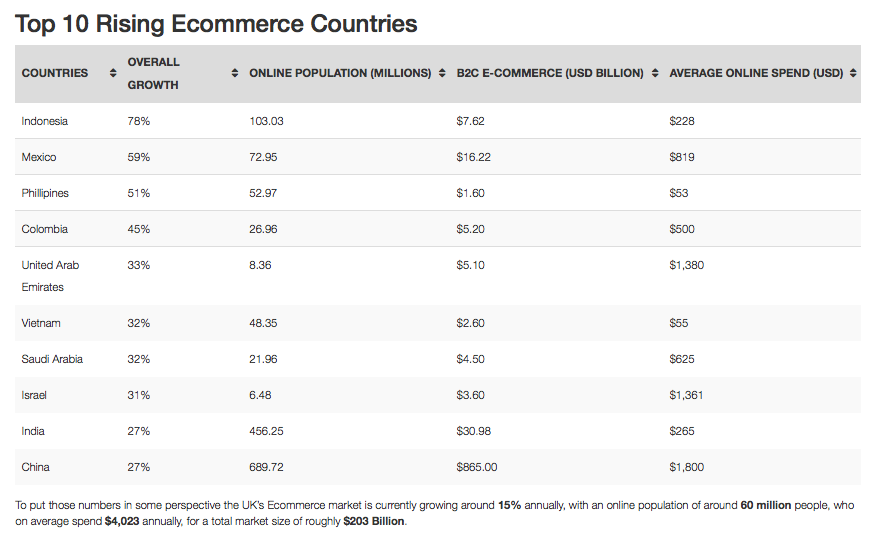Select China's $865.00 B2C e-commerce value
Screen dimensions: 871x540
coord(477,467)
